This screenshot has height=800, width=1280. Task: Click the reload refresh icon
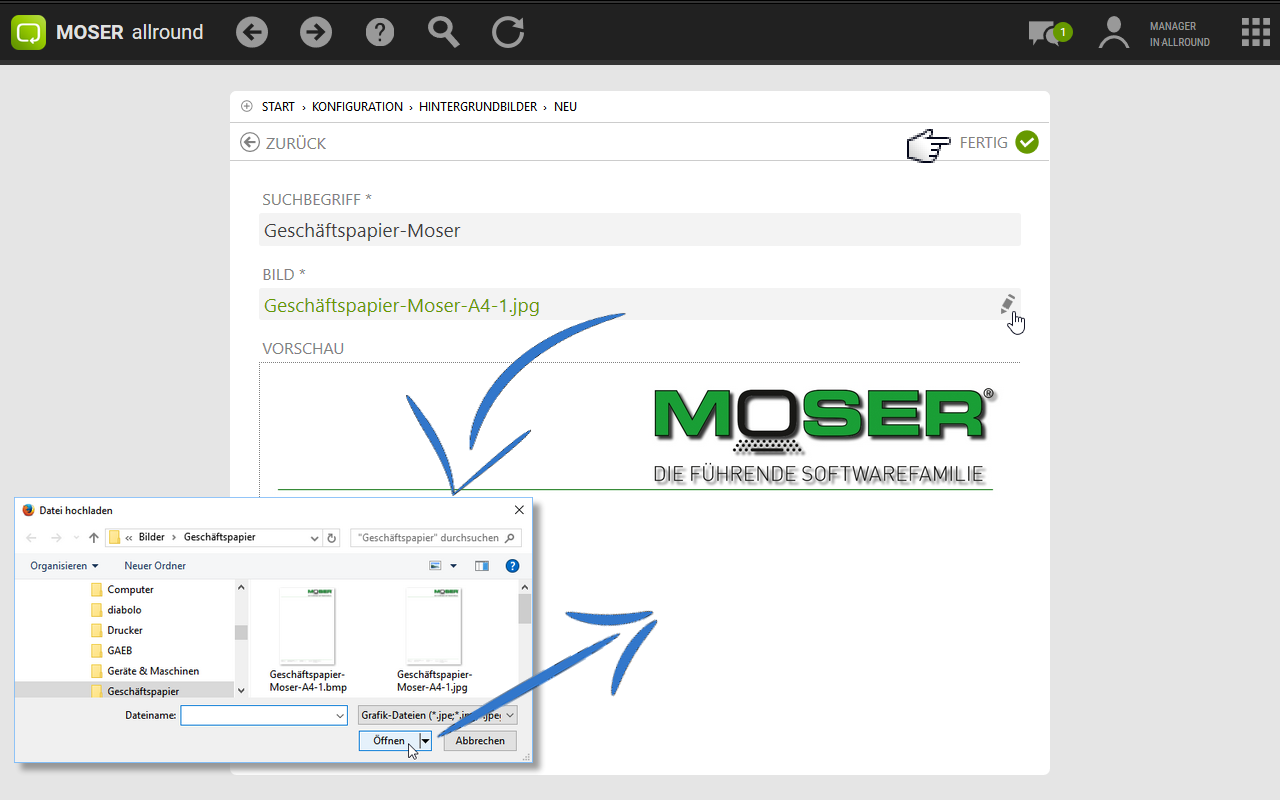pyautogui.click(x=508, y=32)
